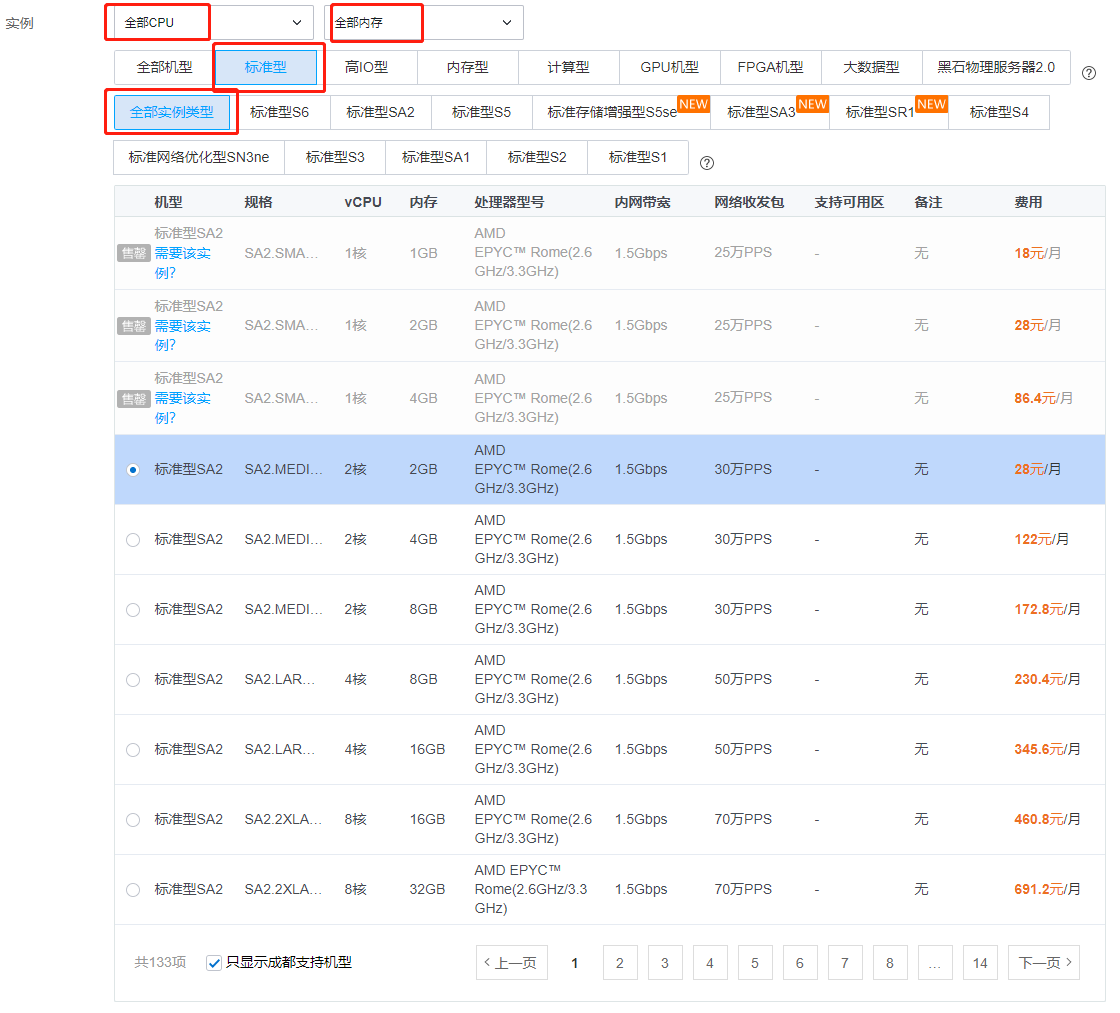Screen dimensions: 1120x1013
Task: Select the 标准型S4 instance type tab
Action: click(x=999, y=112)
